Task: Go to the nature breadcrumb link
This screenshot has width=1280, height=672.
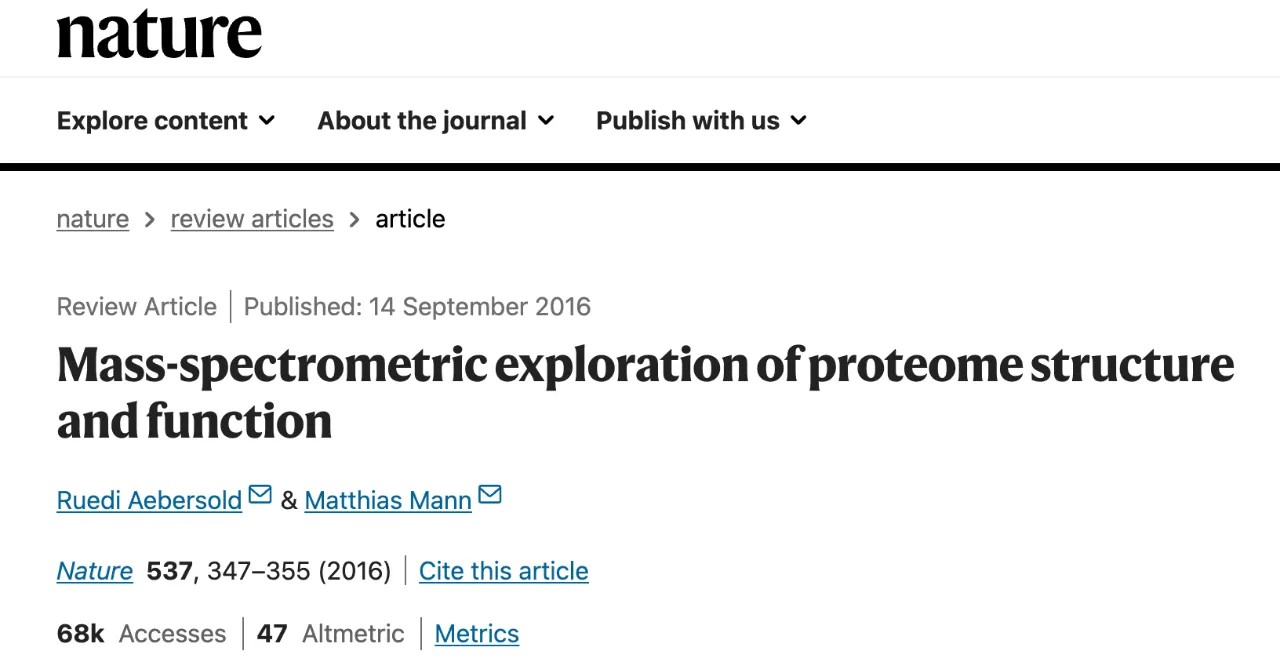Action: 93,219
